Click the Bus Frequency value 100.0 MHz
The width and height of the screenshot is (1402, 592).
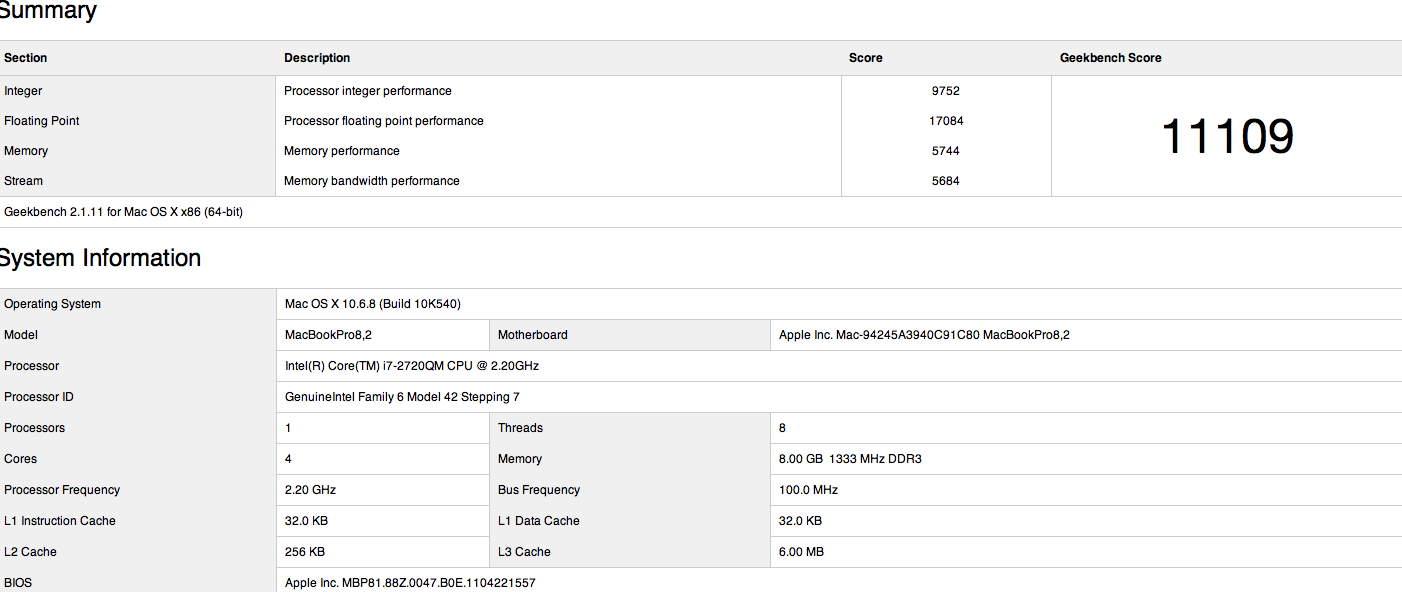(808, 490)
